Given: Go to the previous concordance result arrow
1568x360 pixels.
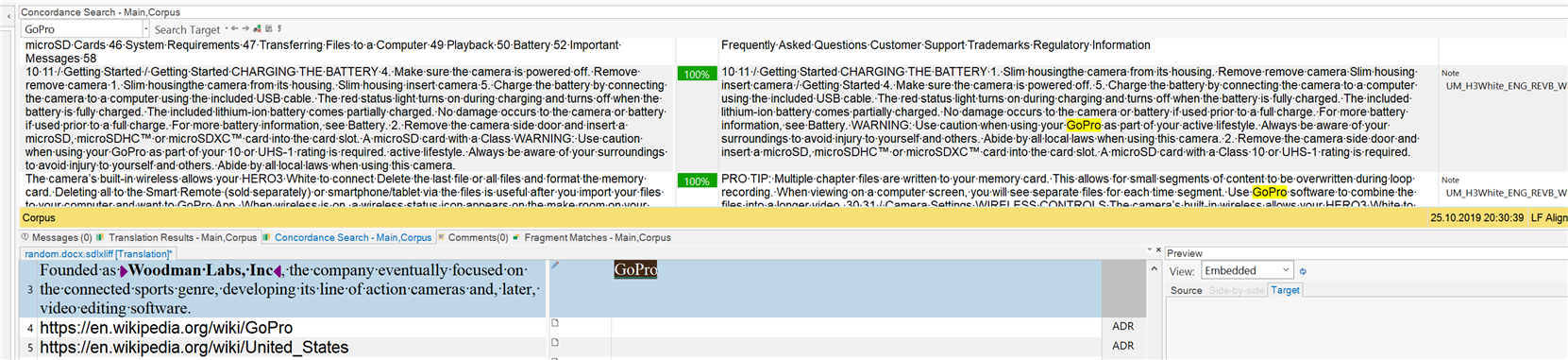Looking at the screenshot, I should [235, 28].
